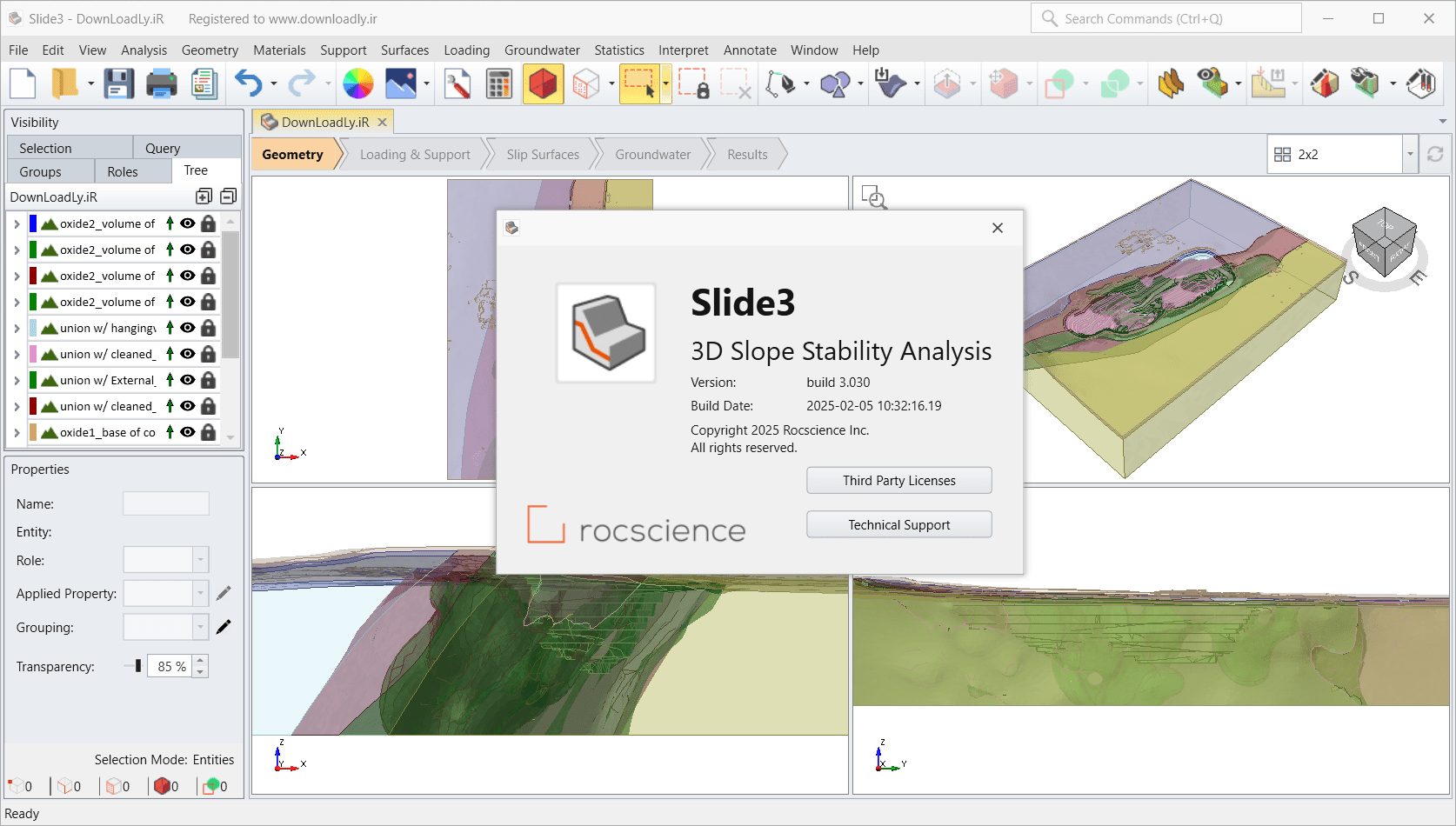1456x826 pixels.
Task: Expand the union w/ External_ tree node
Action: point(17,380)
